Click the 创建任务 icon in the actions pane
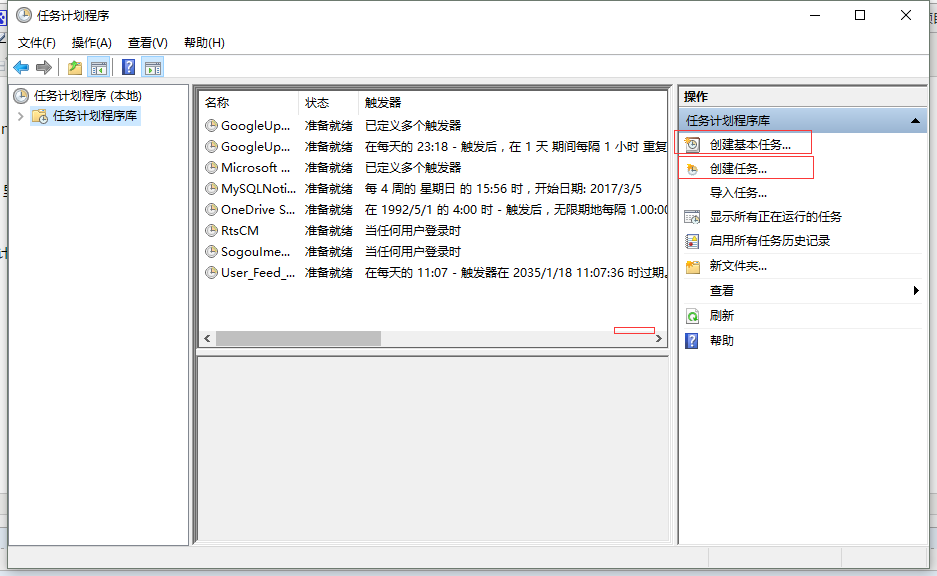937x576 pixels. [x=691, y=167]
